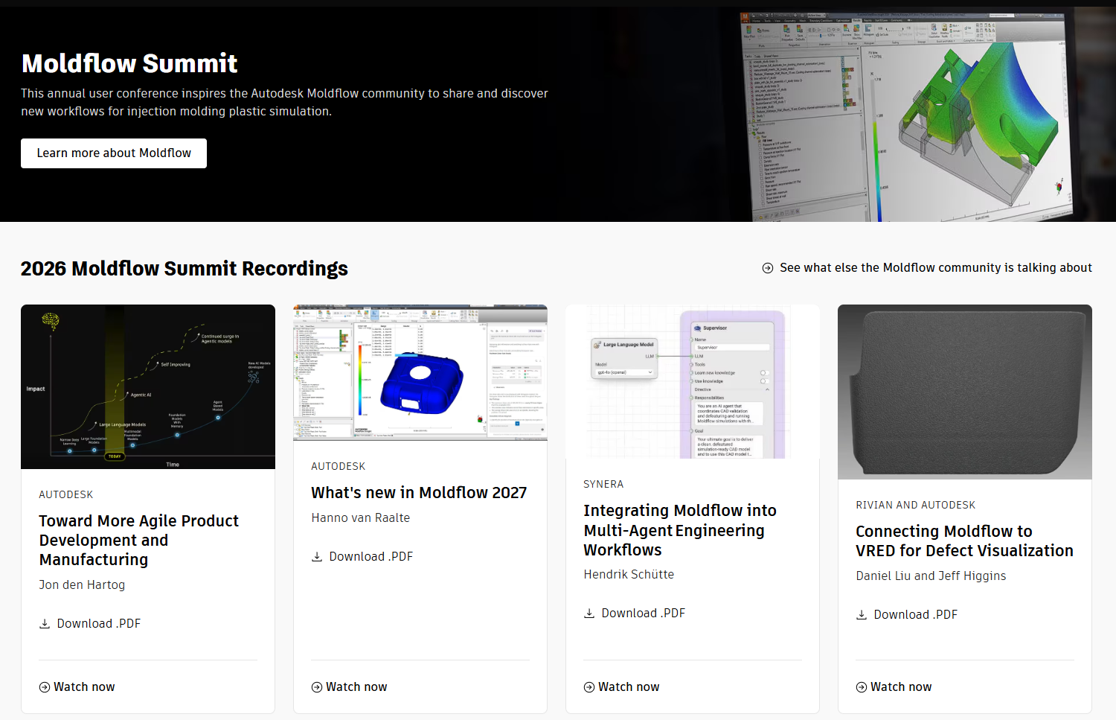This screenshot has width=1116, height=720.
Task: Click the 2026 Moldflow Summit Recordings heading
Action: coord(184,268)
